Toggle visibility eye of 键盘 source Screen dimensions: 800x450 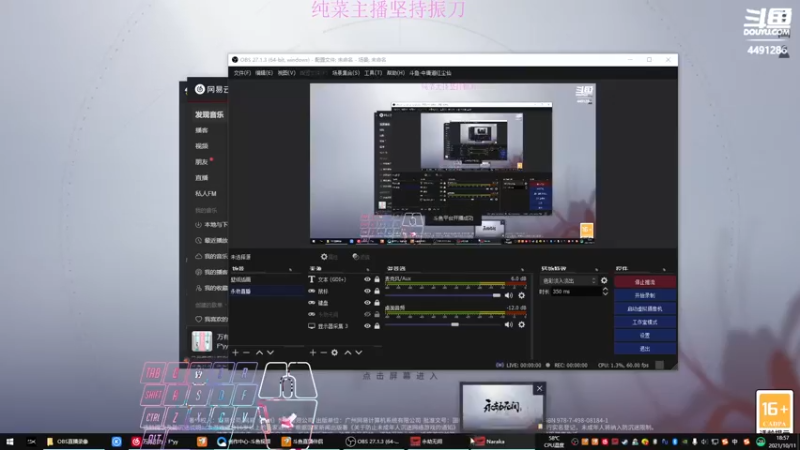point(367,303)
